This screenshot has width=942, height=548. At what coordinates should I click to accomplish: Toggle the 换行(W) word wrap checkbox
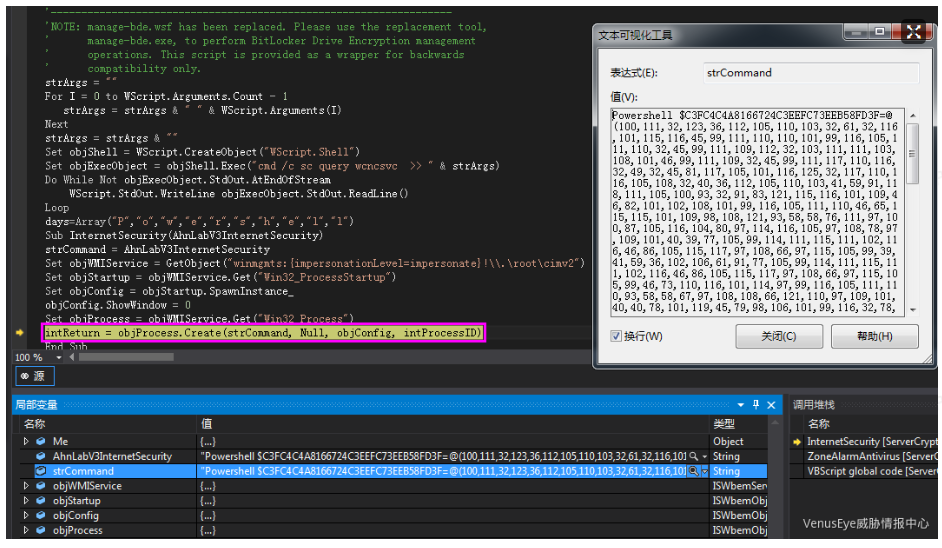point(616,336)
